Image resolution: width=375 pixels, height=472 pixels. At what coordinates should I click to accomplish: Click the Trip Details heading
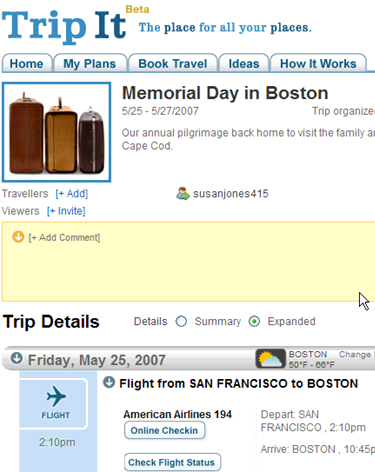click(x=51, y=322)
